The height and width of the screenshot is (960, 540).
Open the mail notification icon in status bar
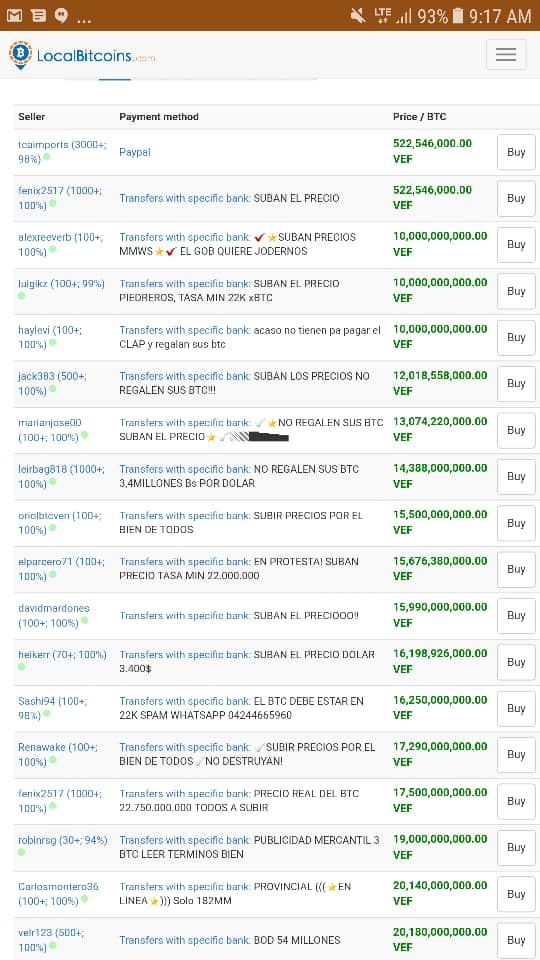(14, 16)
